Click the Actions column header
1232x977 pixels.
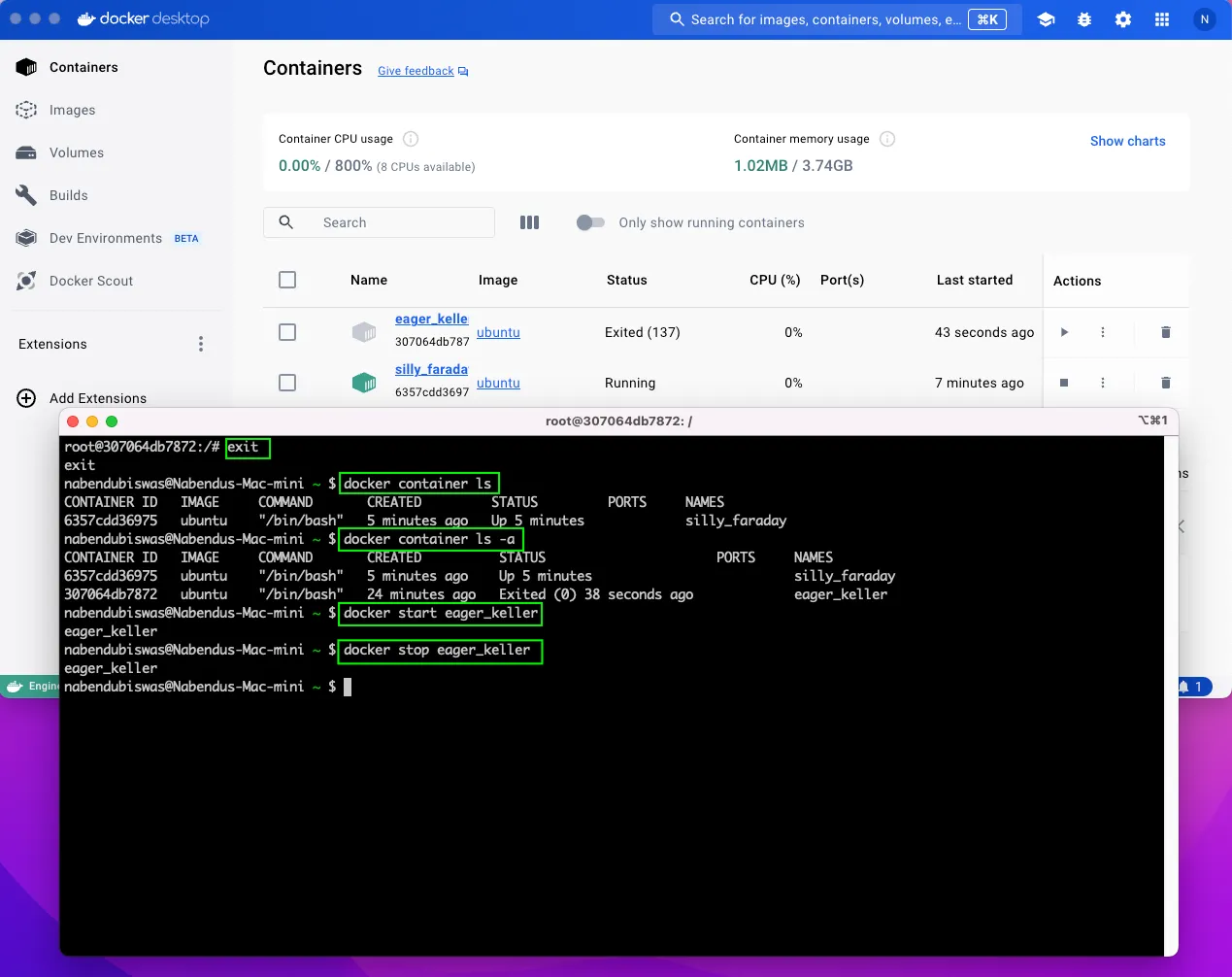pyautogui.click(x=1078, y=281)
